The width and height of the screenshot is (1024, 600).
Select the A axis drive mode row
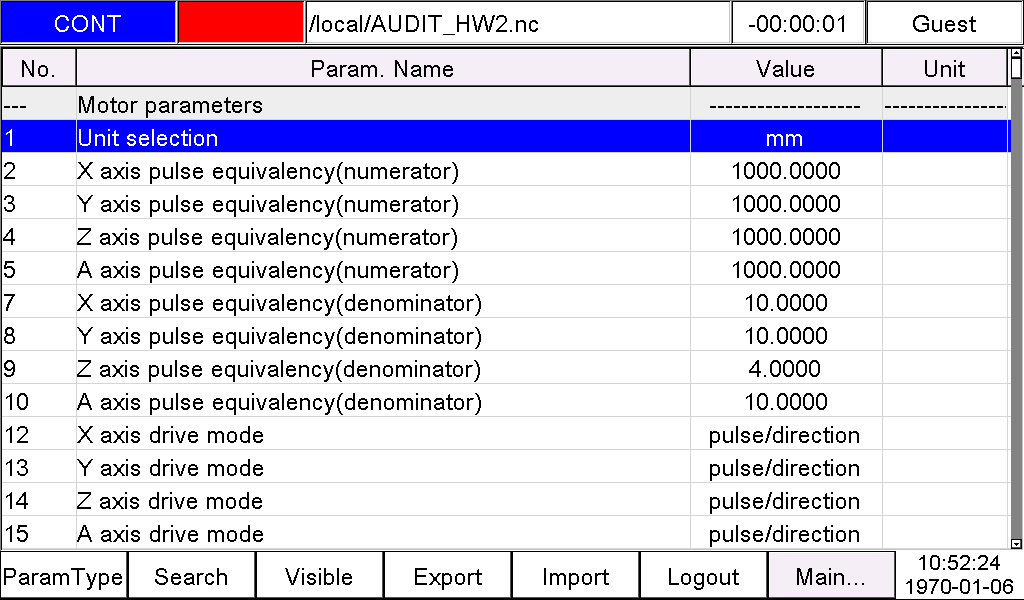[505, 533]
